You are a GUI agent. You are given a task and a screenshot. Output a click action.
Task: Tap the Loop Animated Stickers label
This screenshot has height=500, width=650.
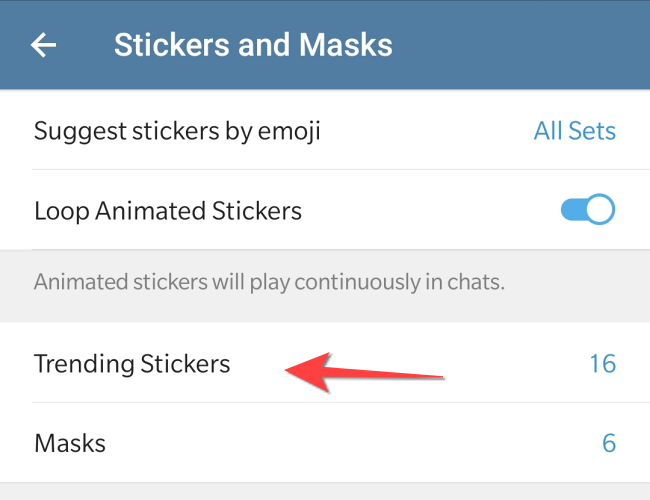[x=168, y=211]
